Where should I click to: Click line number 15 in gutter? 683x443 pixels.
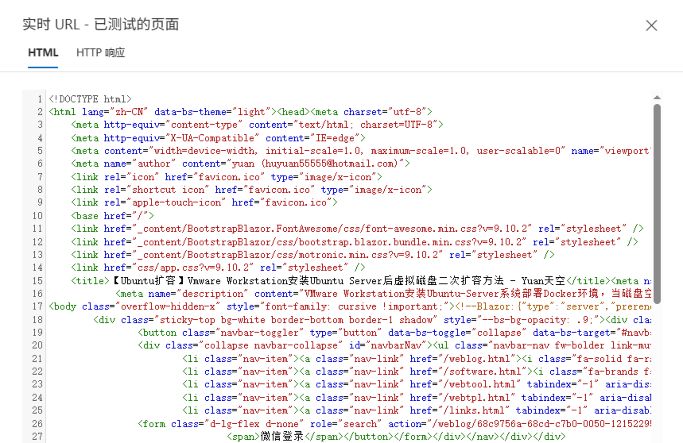pos(37,281)
